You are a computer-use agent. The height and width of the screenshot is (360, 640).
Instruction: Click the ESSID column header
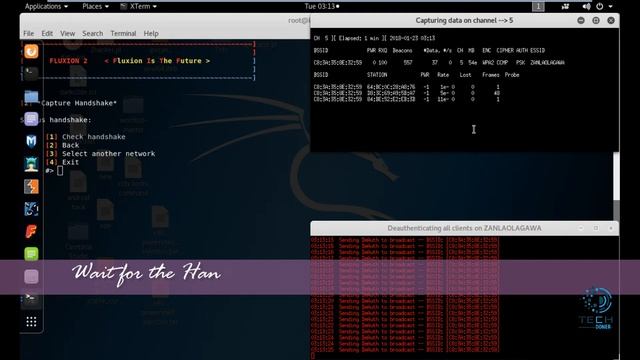(537, 51)
